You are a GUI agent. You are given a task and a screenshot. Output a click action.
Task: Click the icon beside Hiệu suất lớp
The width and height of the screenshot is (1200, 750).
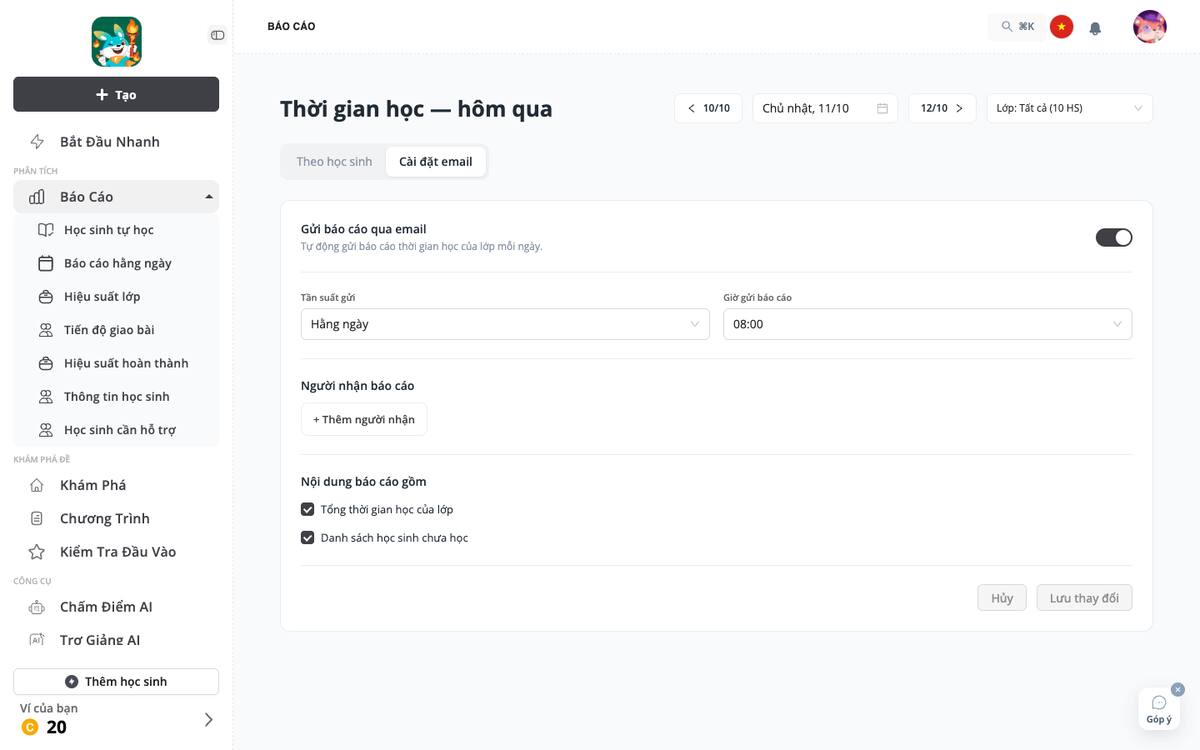46,297
